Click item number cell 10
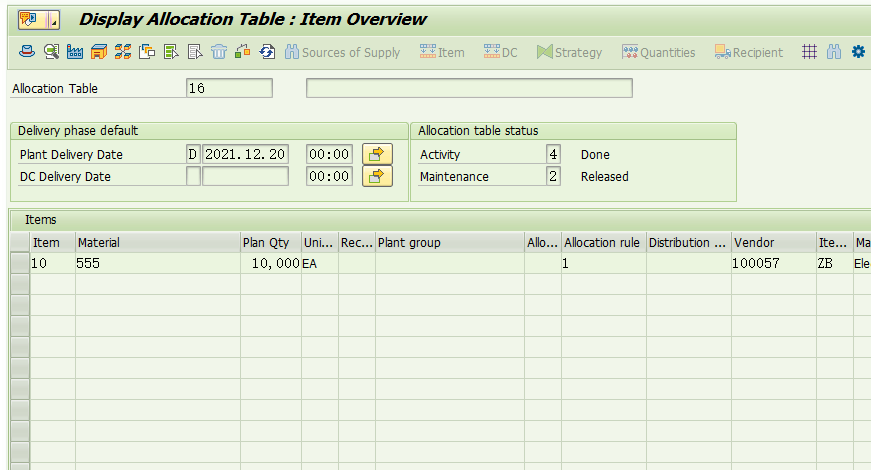This screenshot has width=871, height=470. (x=52, y=263)
